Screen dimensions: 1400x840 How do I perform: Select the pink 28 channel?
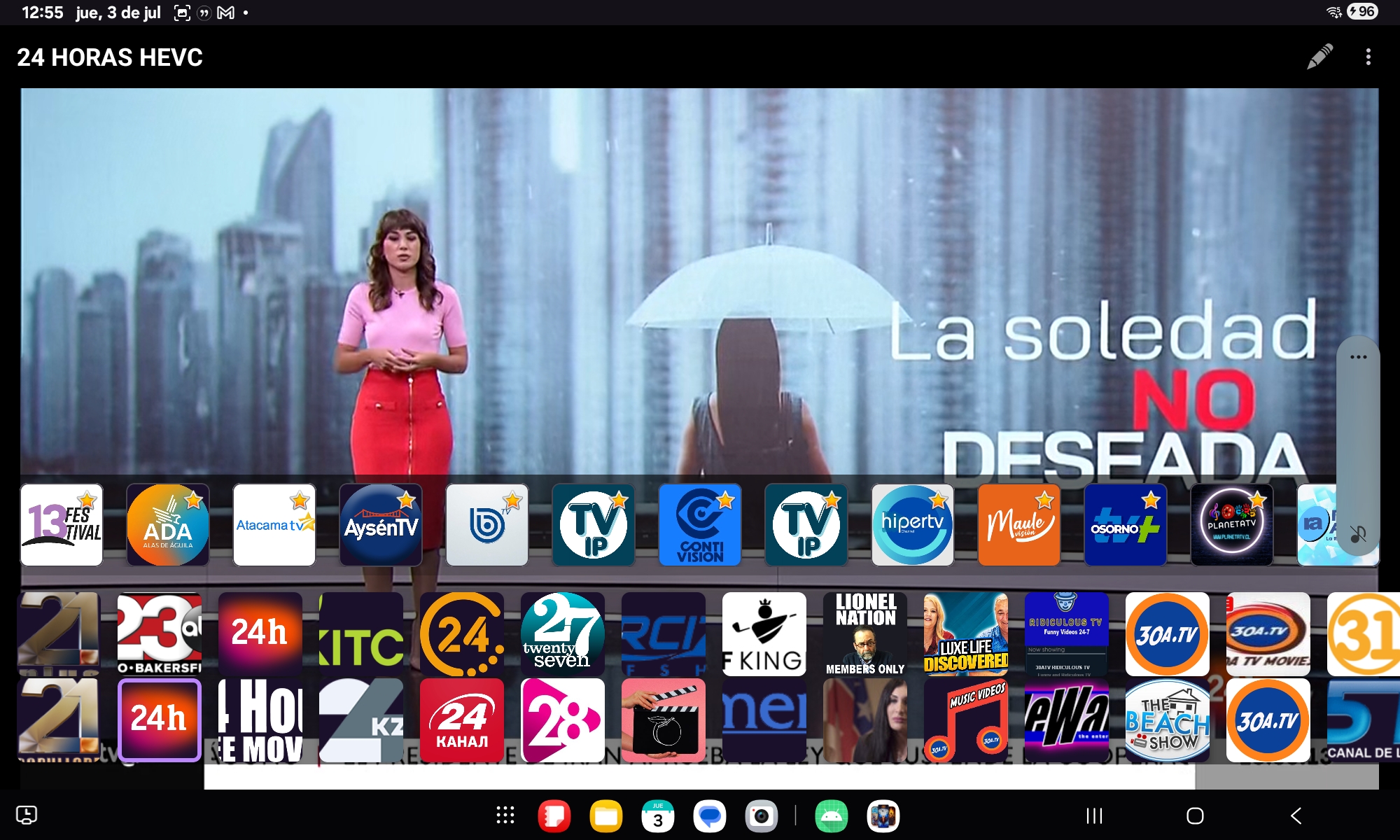[563, 720]
